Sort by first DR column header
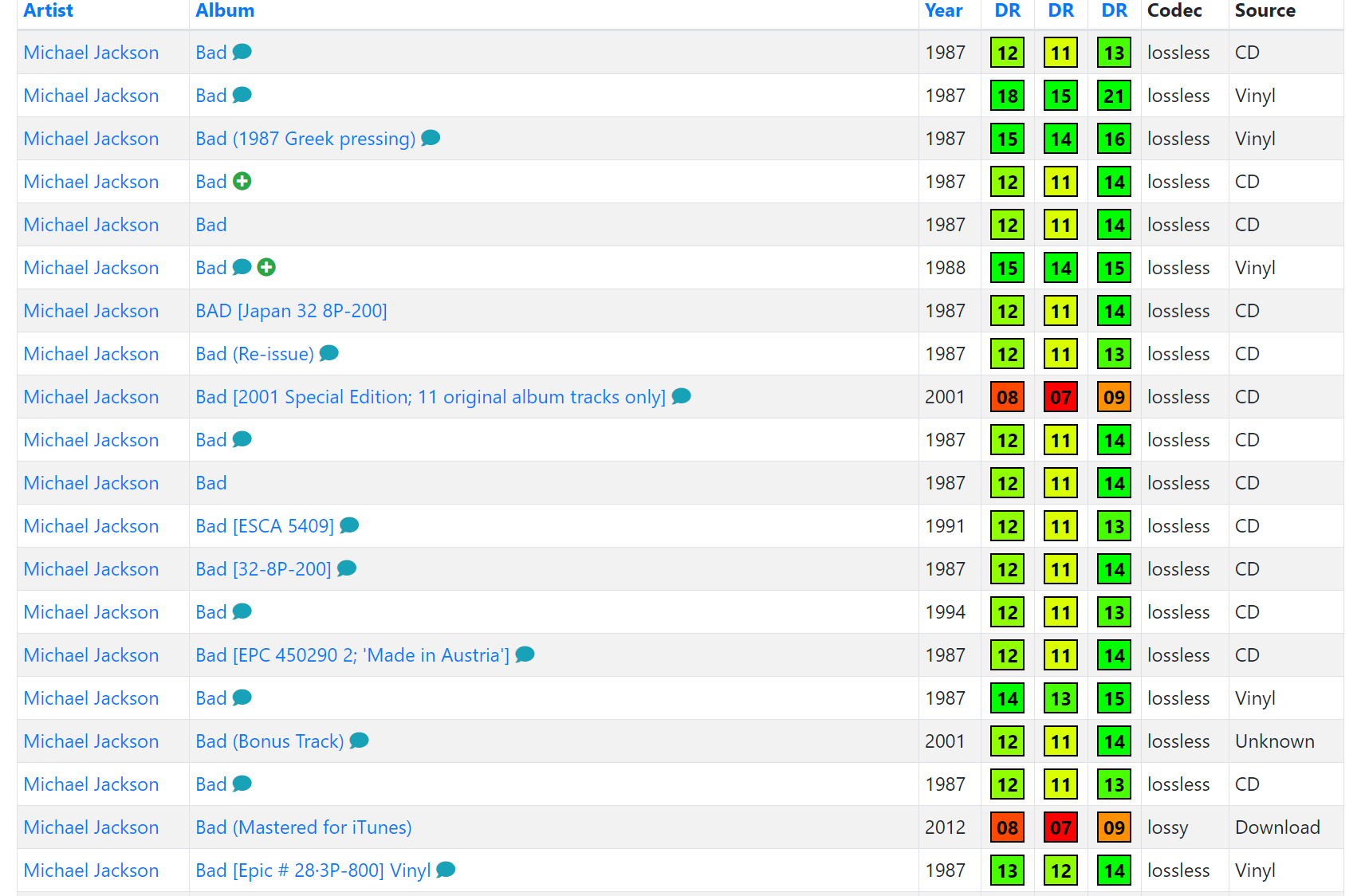The height and width of the screenshot is (896, 1357). click(x=1008, y=10)
